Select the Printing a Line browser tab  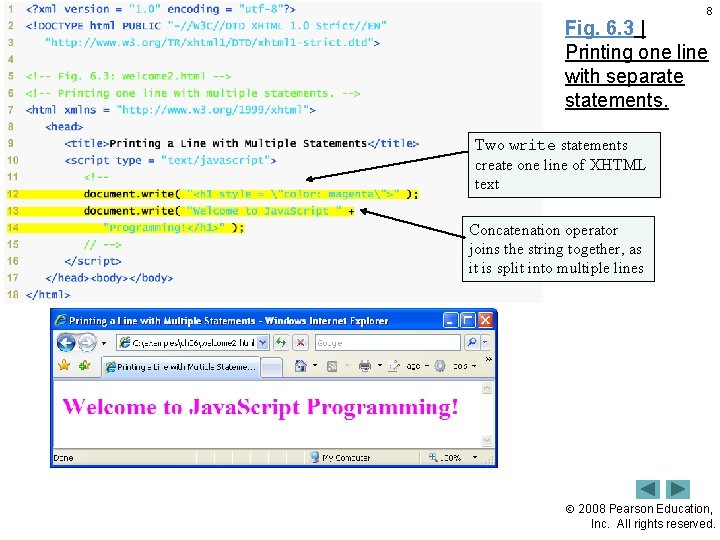coord(180,367)
